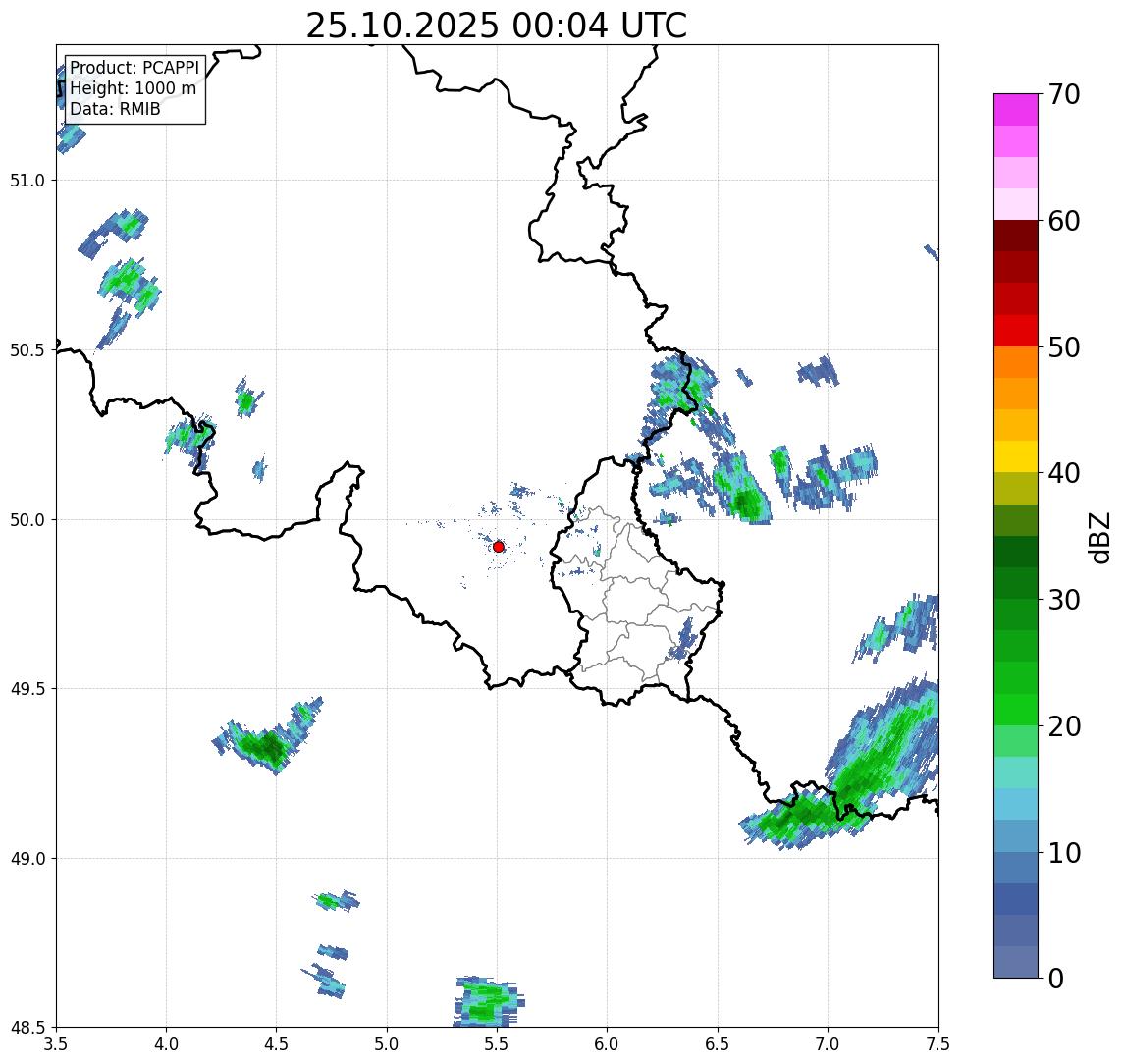1124x1064 pixels.
Task: Click the colorbar tick label 0
Action: coord(1056,978)
